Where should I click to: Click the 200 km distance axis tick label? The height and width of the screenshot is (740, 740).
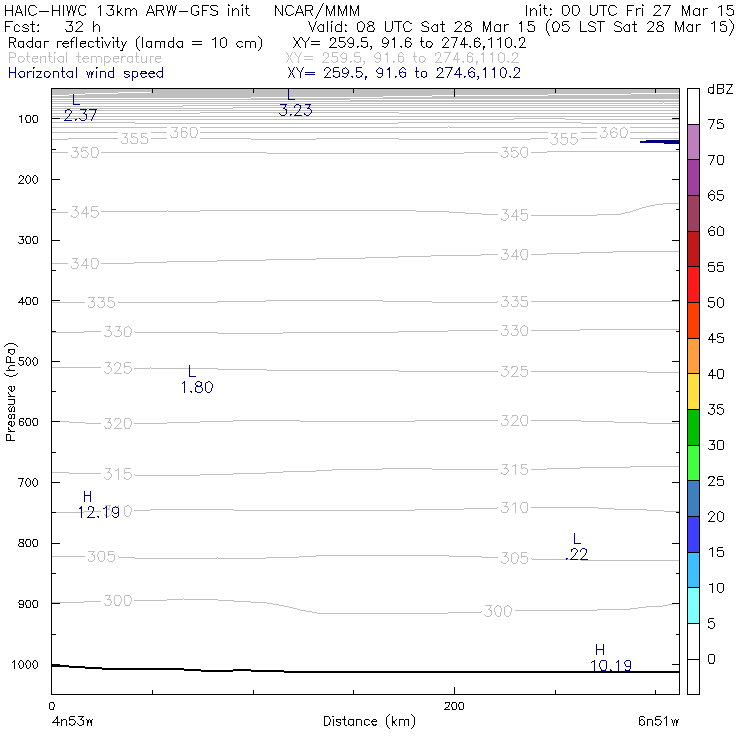(x=454, y=706)
